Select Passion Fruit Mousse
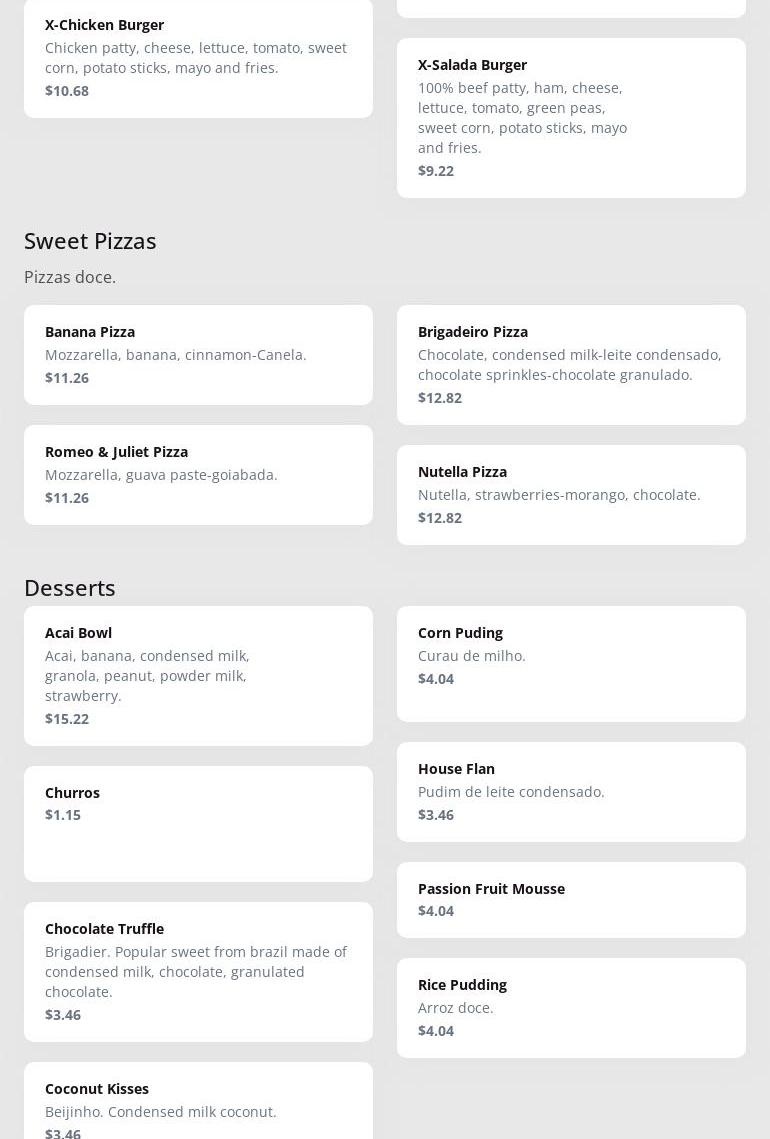The height and width of the screenshot is (1139, 770). 571,899
